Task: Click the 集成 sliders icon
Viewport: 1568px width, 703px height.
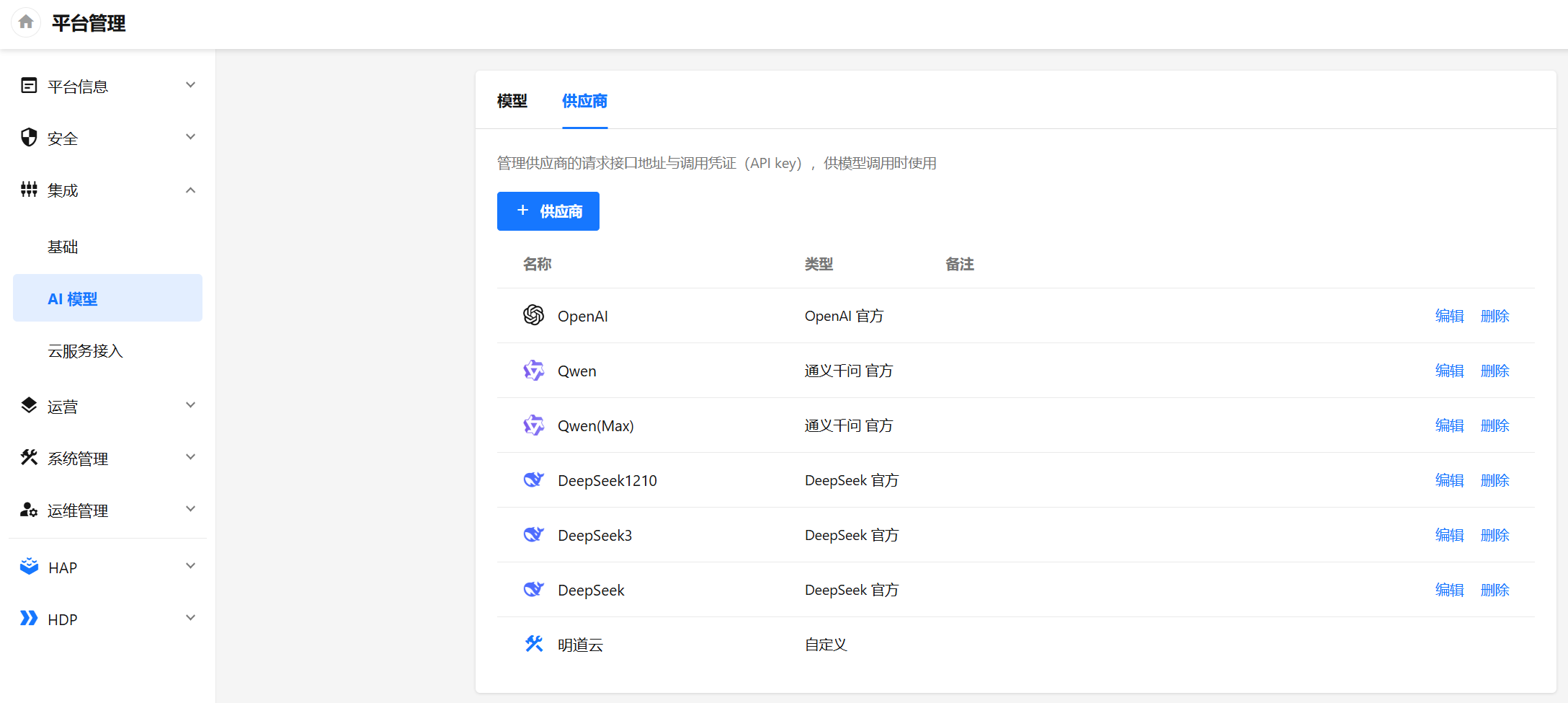Action: click(x=29, y=190)
